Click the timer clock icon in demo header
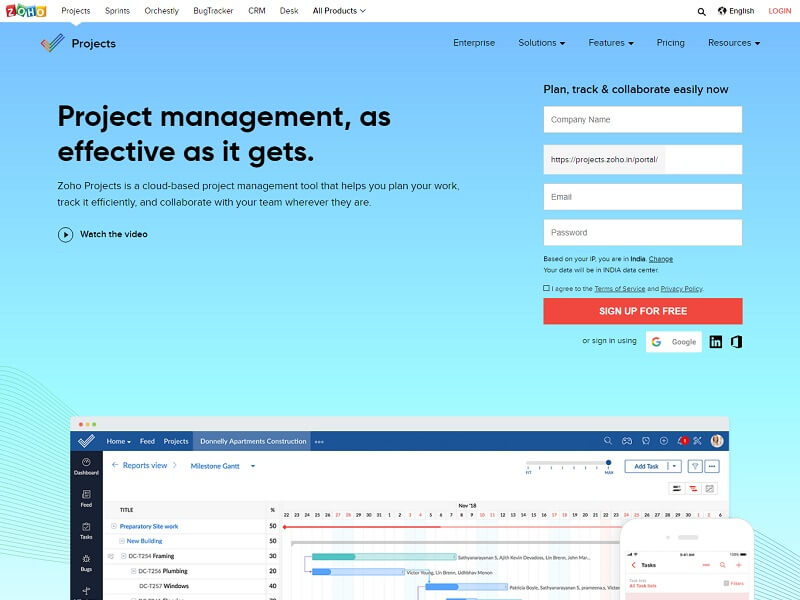The image size is (800, 600). point(646,441)
